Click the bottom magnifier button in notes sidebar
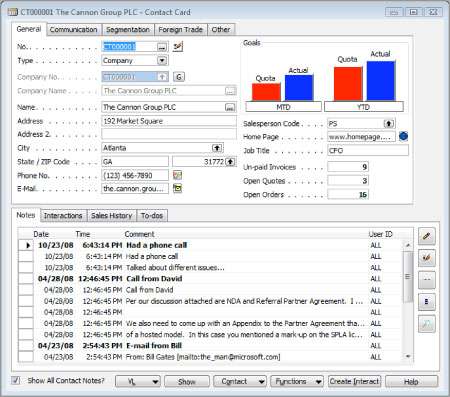This screenshot has width=450, height=397. click(x=427, y=323)
